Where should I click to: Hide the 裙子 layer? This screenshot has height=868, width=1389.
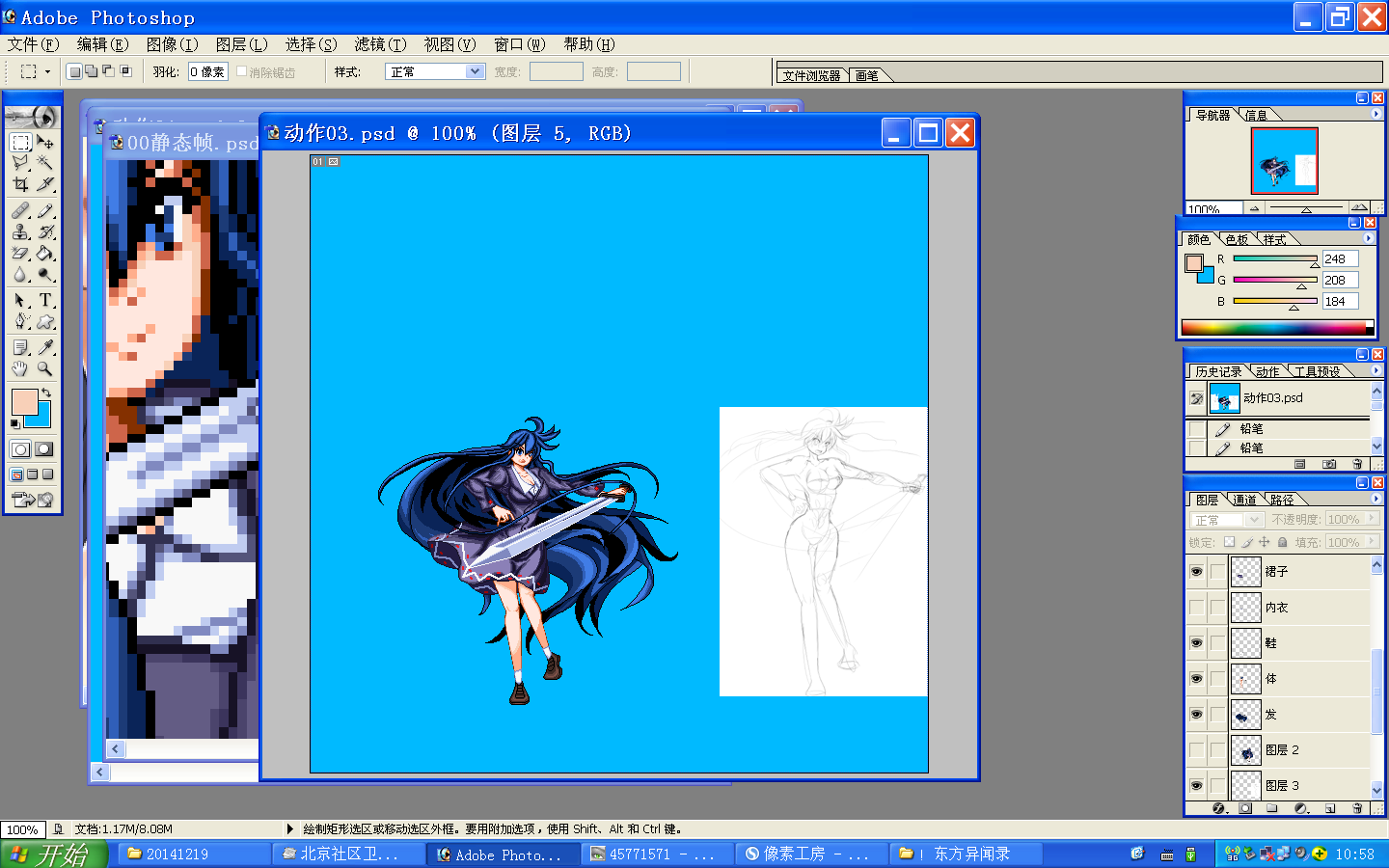(x=1196, y=572)
